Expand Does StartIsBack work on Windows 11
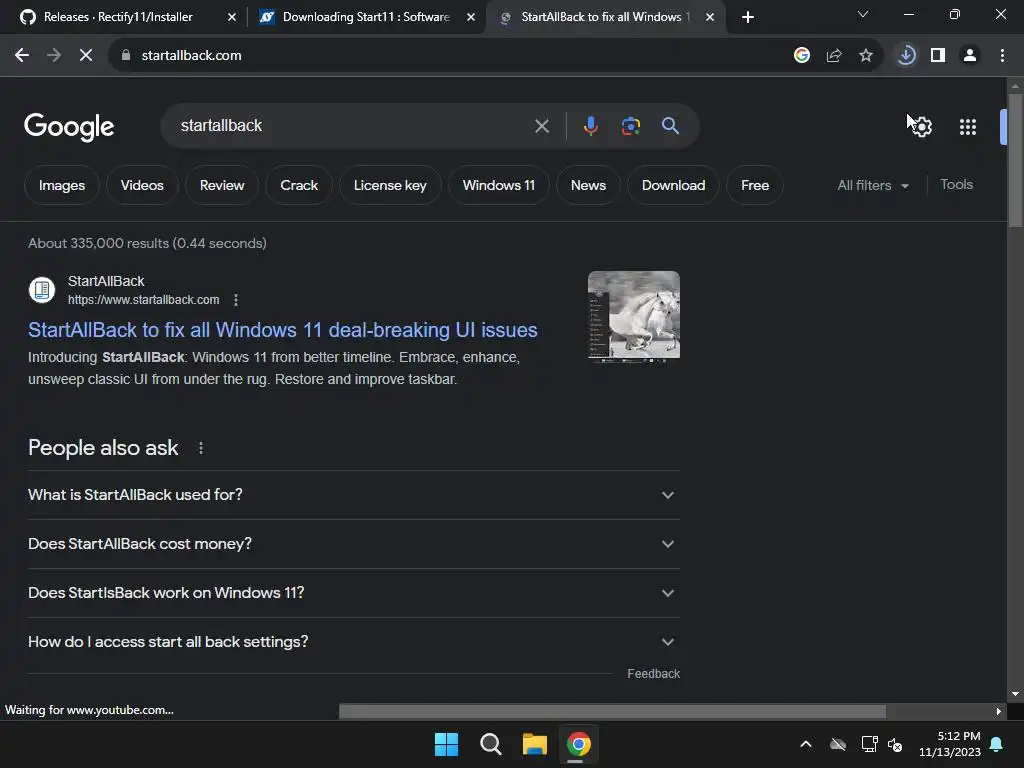The width and height of the screenshot is (1024, 768). point(354,593)
